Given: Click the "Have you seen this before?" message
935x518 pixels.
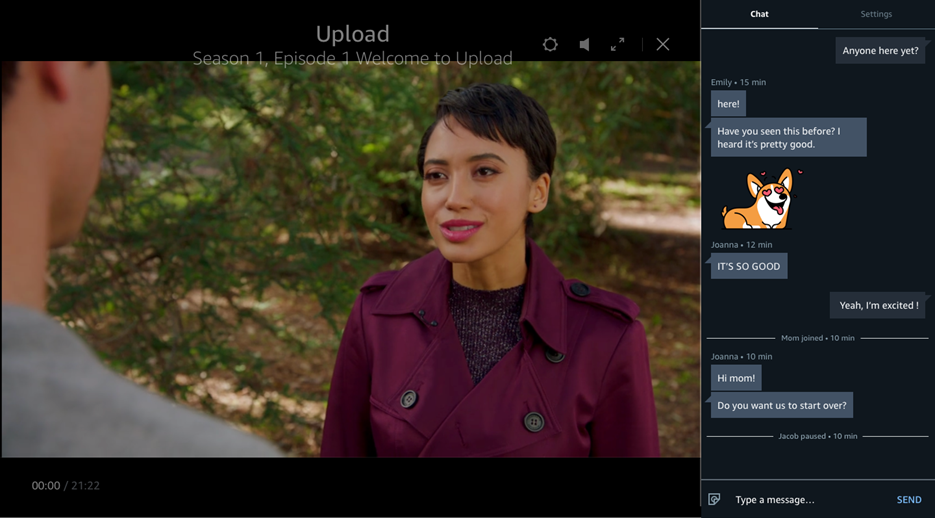Looking at the screenshot, I should pos(788,138).
